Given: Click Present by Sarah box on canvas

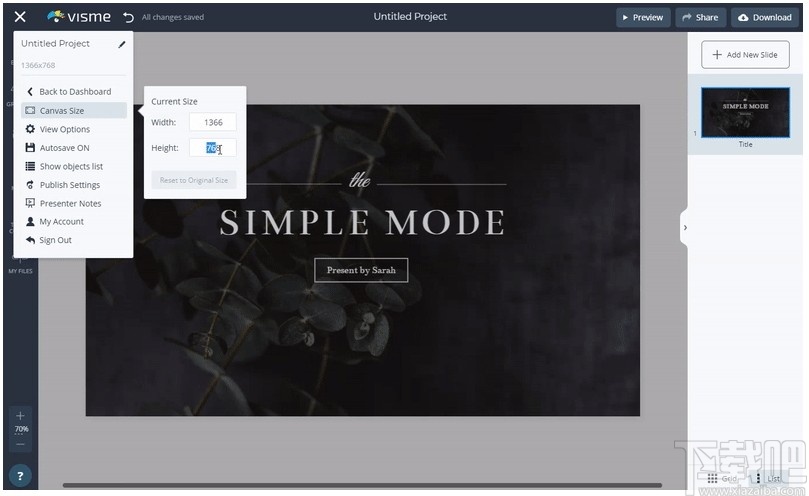Looking at the screenshot, I should [361, 270].
